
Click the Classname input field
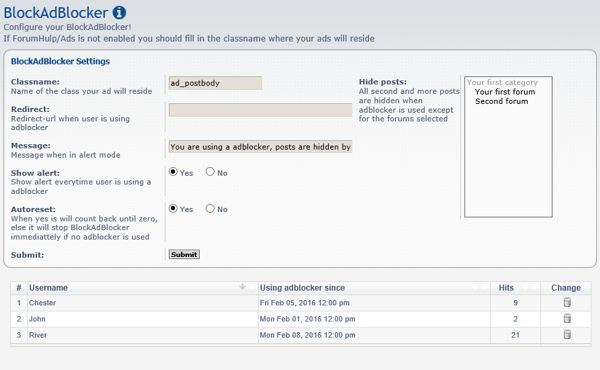click(x=215, y=83)
